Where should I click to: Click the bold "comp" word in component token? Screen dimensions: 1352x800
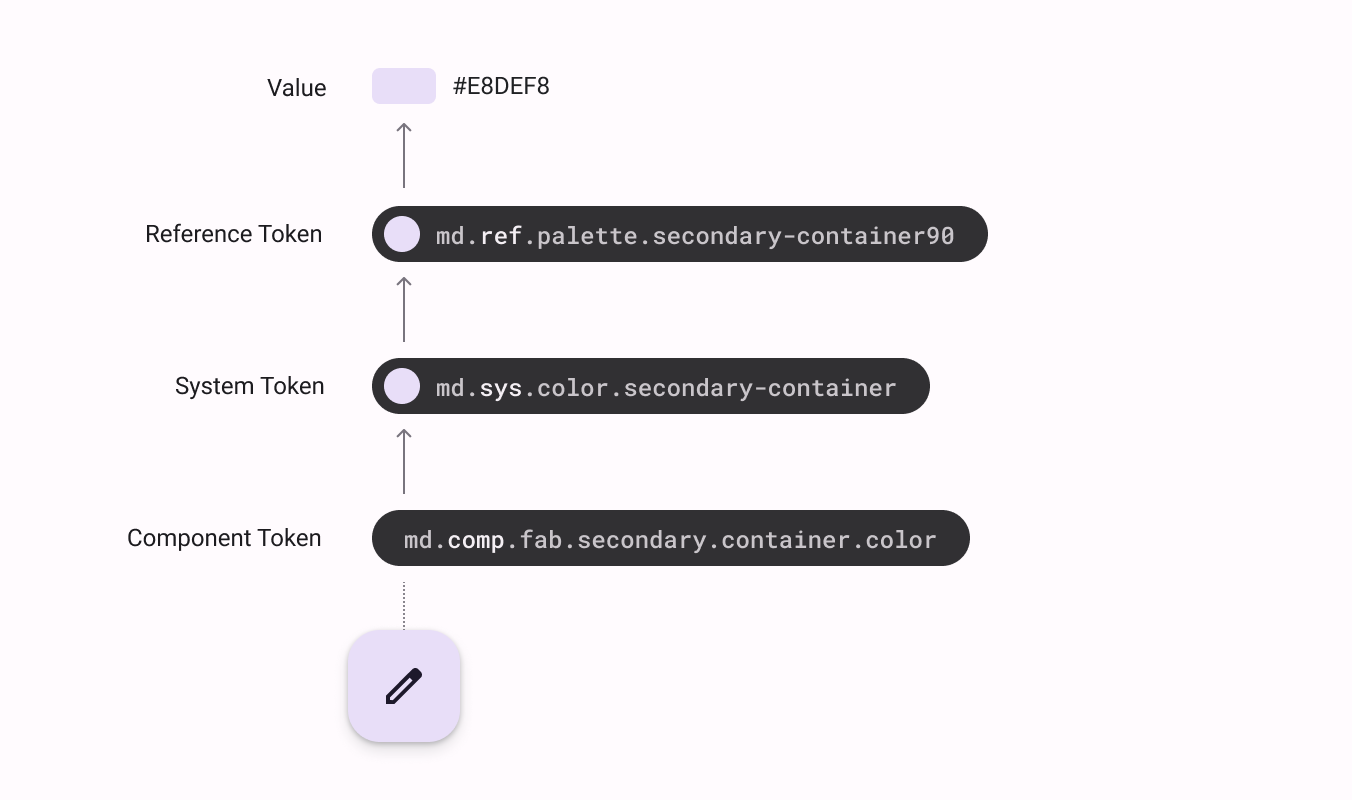click(x=476, y=540)
